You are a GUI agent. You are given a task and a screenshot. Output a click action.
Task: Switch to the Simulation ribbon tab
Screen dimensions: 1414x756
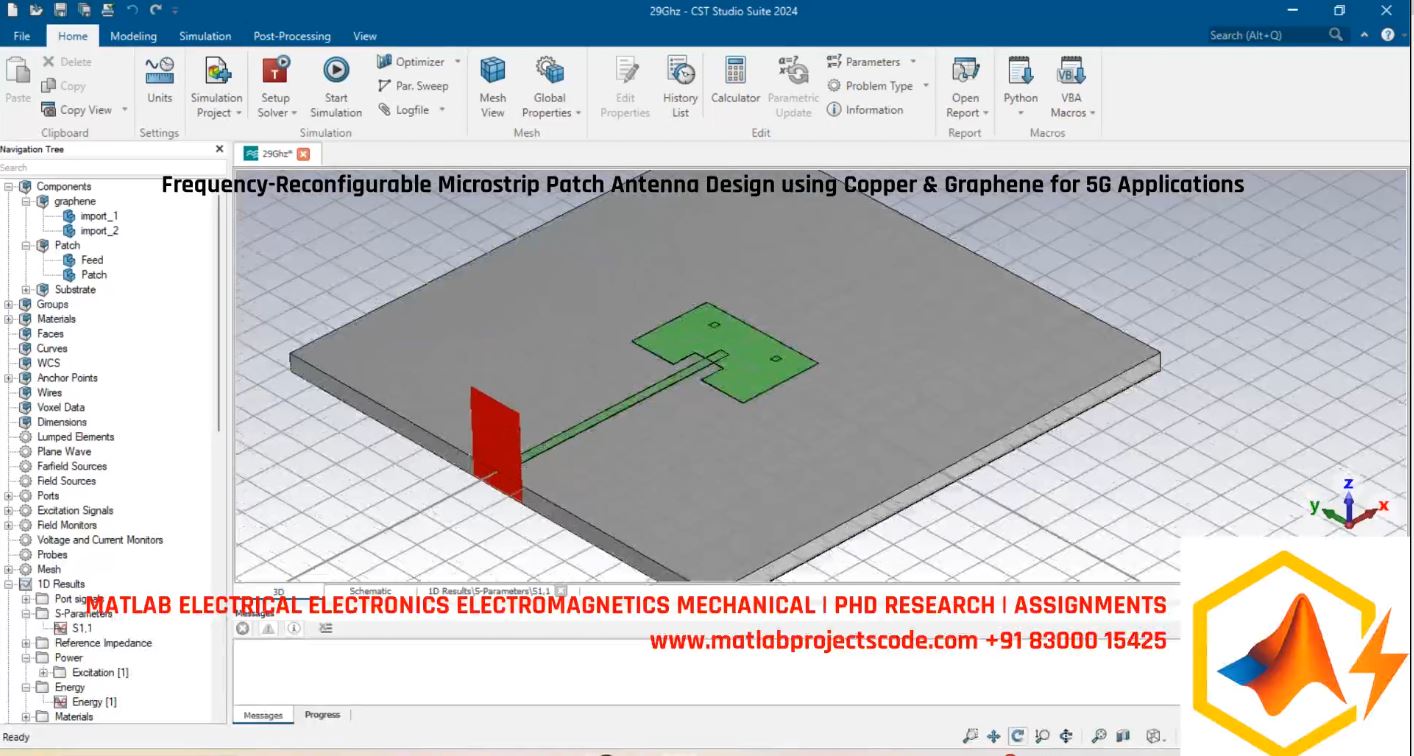(205, 36)
